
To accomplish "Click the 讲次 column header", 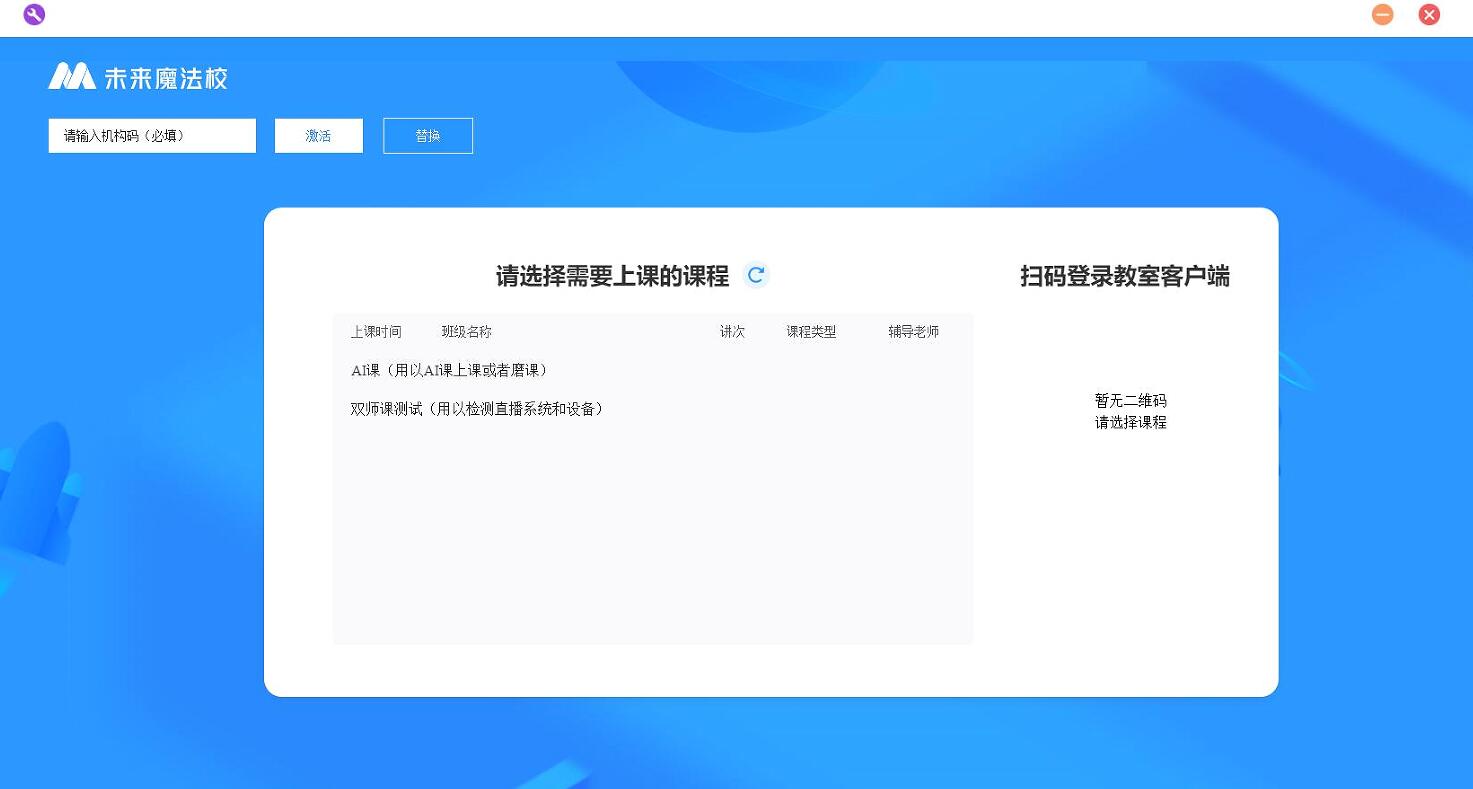I will point(732,332).
